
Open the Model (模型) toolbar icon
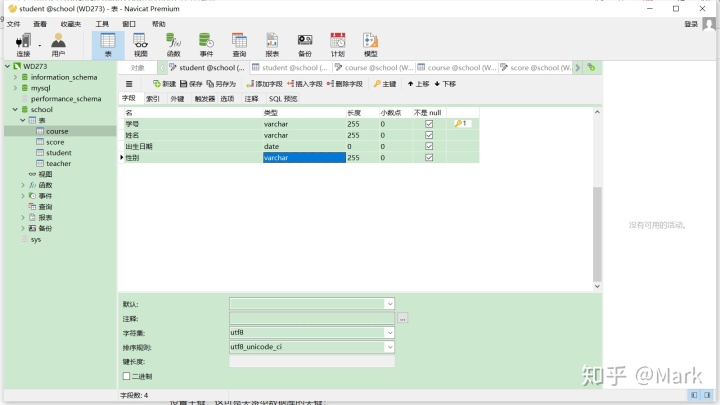(371, 45)
